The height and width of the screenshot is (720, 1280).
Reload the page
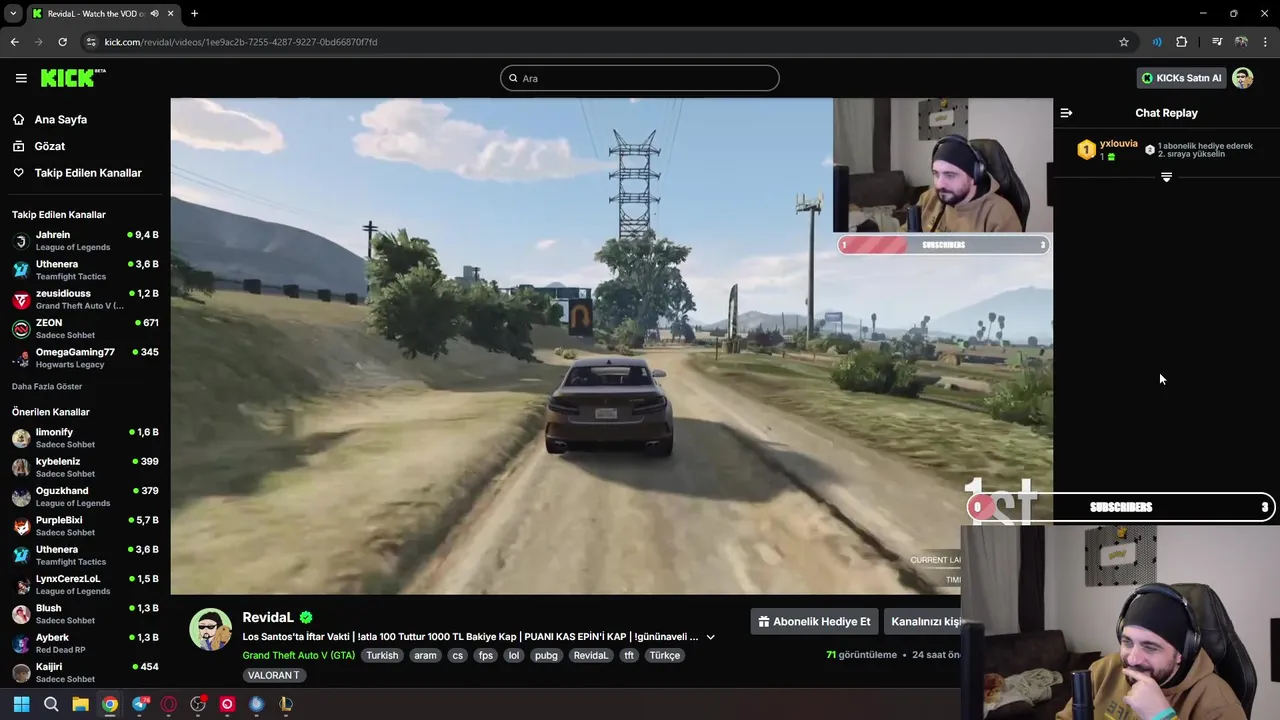(62, 42)
